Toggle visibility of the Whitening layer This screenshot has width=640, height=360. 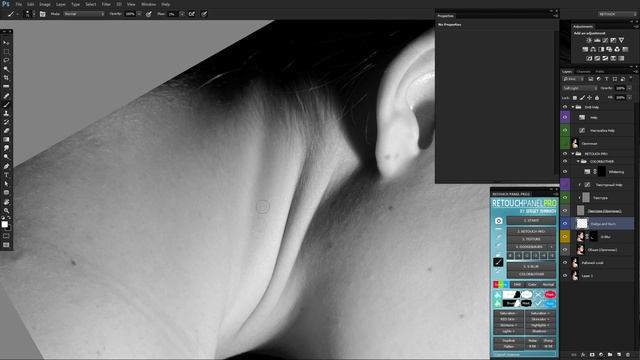[x=565, y=172]
